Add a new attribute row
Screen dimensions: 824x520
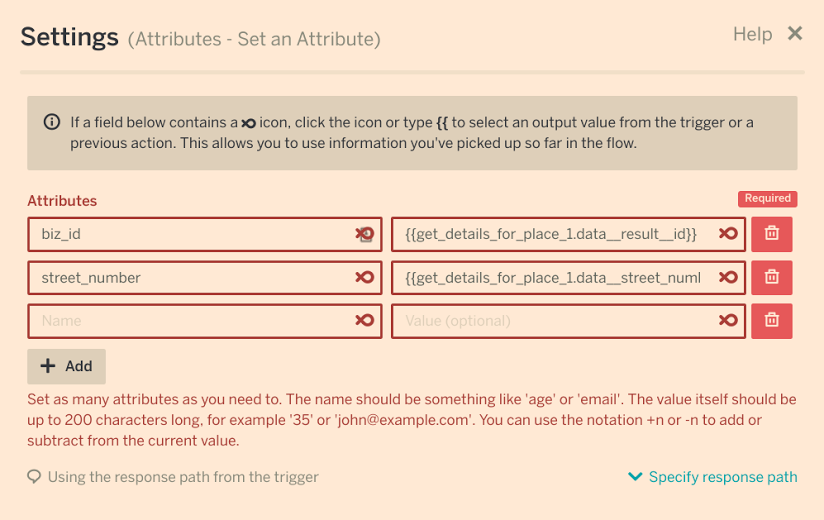(66, 366)
